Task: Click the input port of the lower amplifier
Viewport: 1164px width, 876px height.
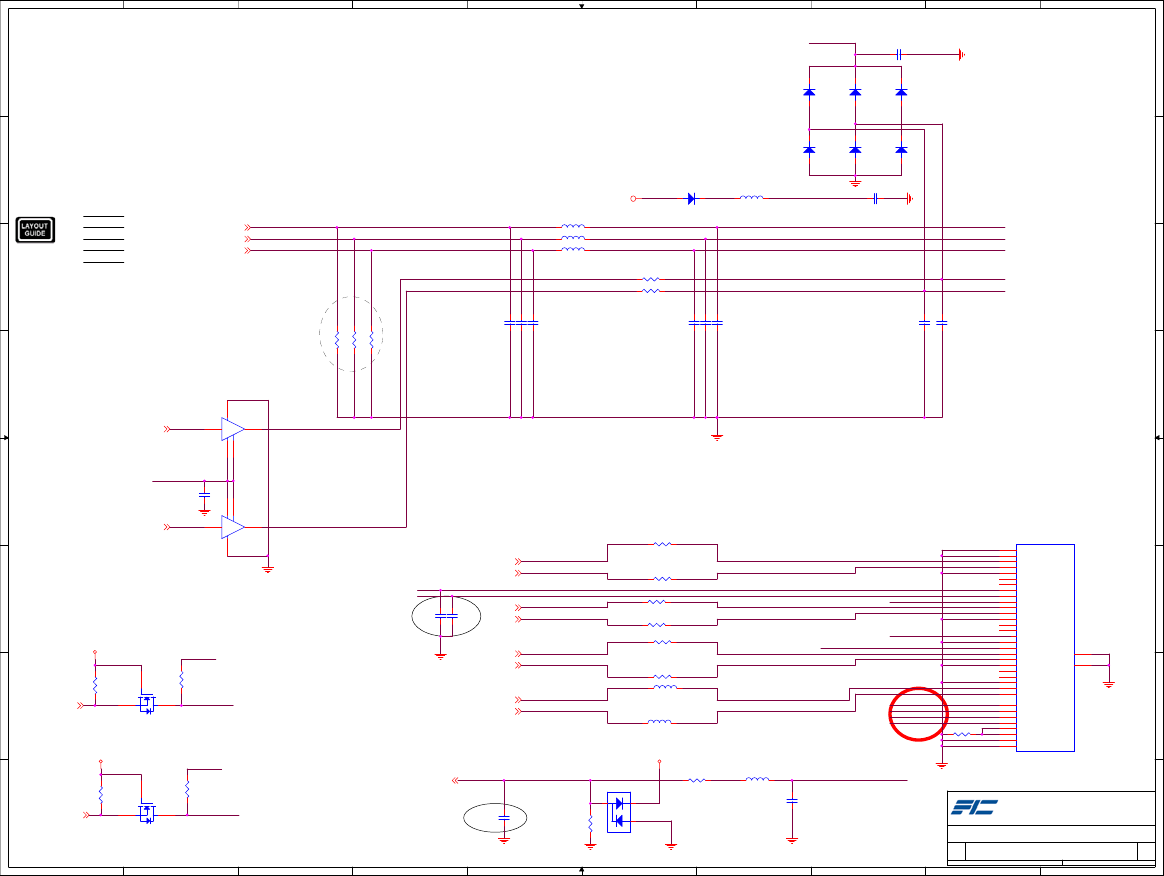Action: click(167, 527)
